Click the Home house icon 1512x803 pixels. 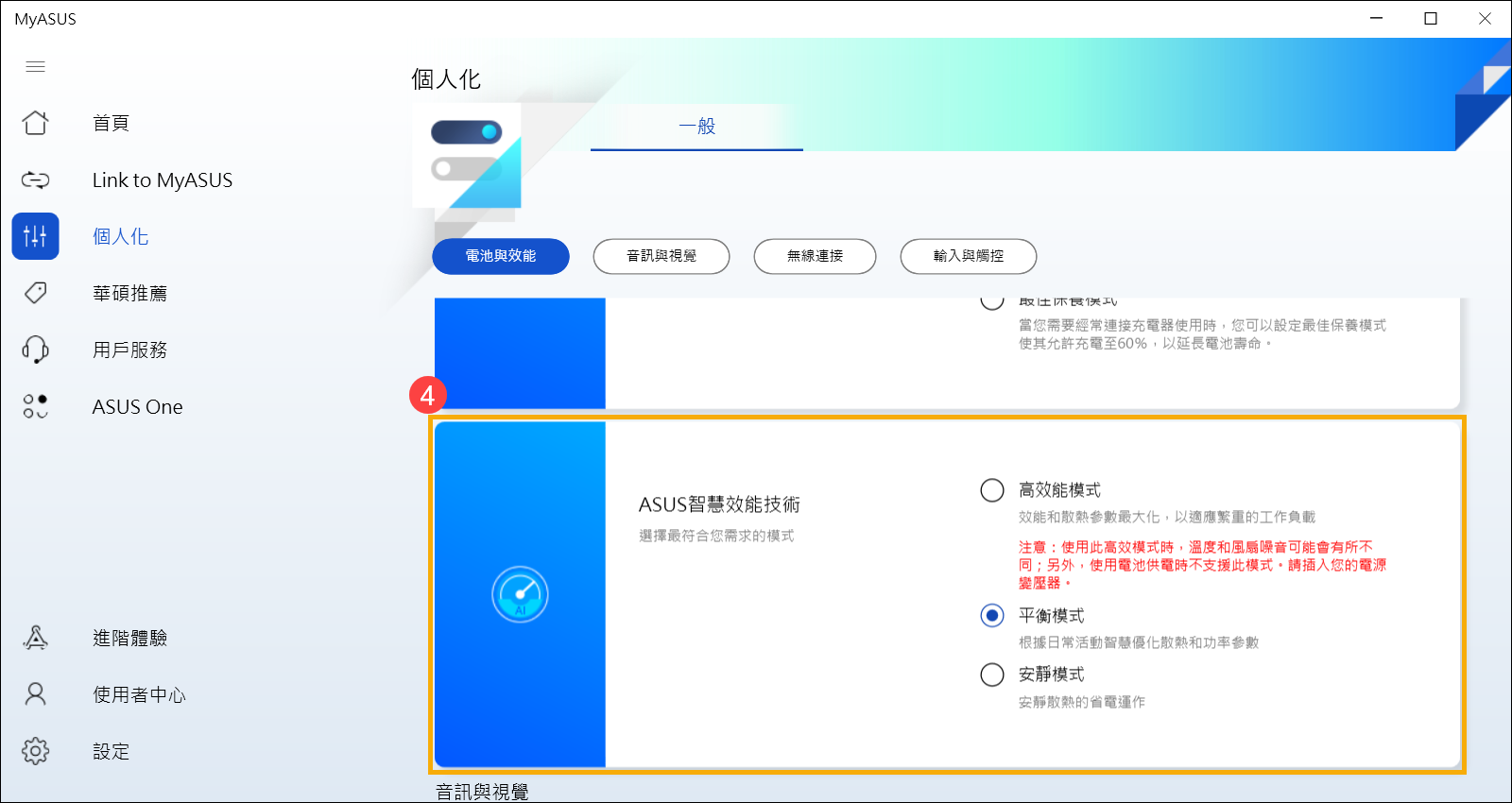[x=35, y=123]
